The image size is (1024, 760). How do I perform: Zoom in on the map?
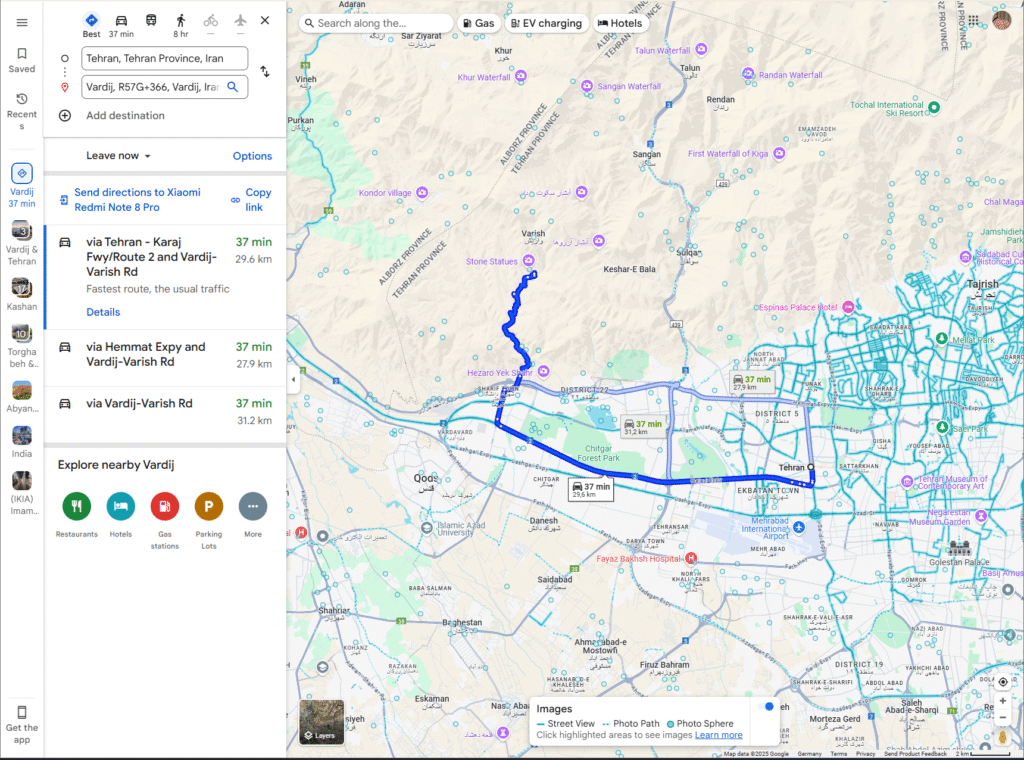(x=1002, y=701)
